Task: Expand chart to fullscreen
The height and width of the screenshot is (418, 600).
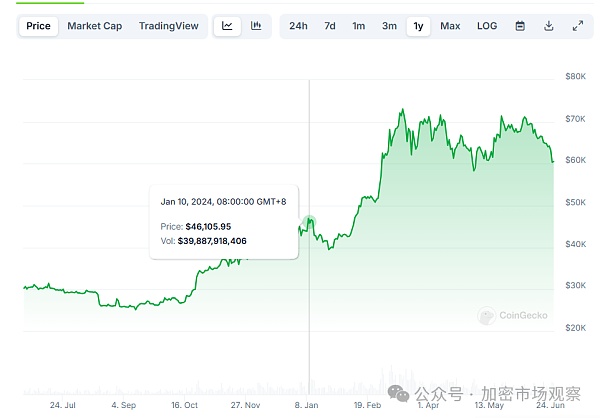Action: point(578,25)
